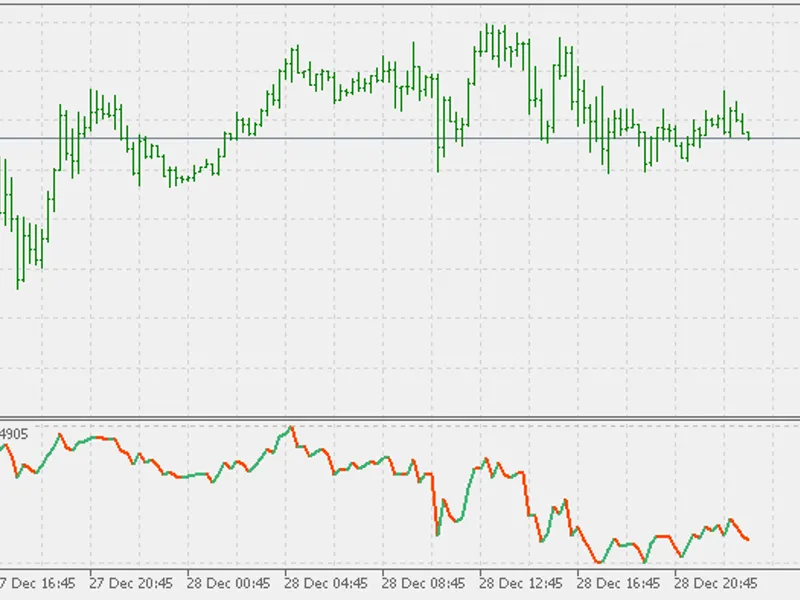
Task: Click the '28 Dec 12:45' time label
Action: [521, 583]
